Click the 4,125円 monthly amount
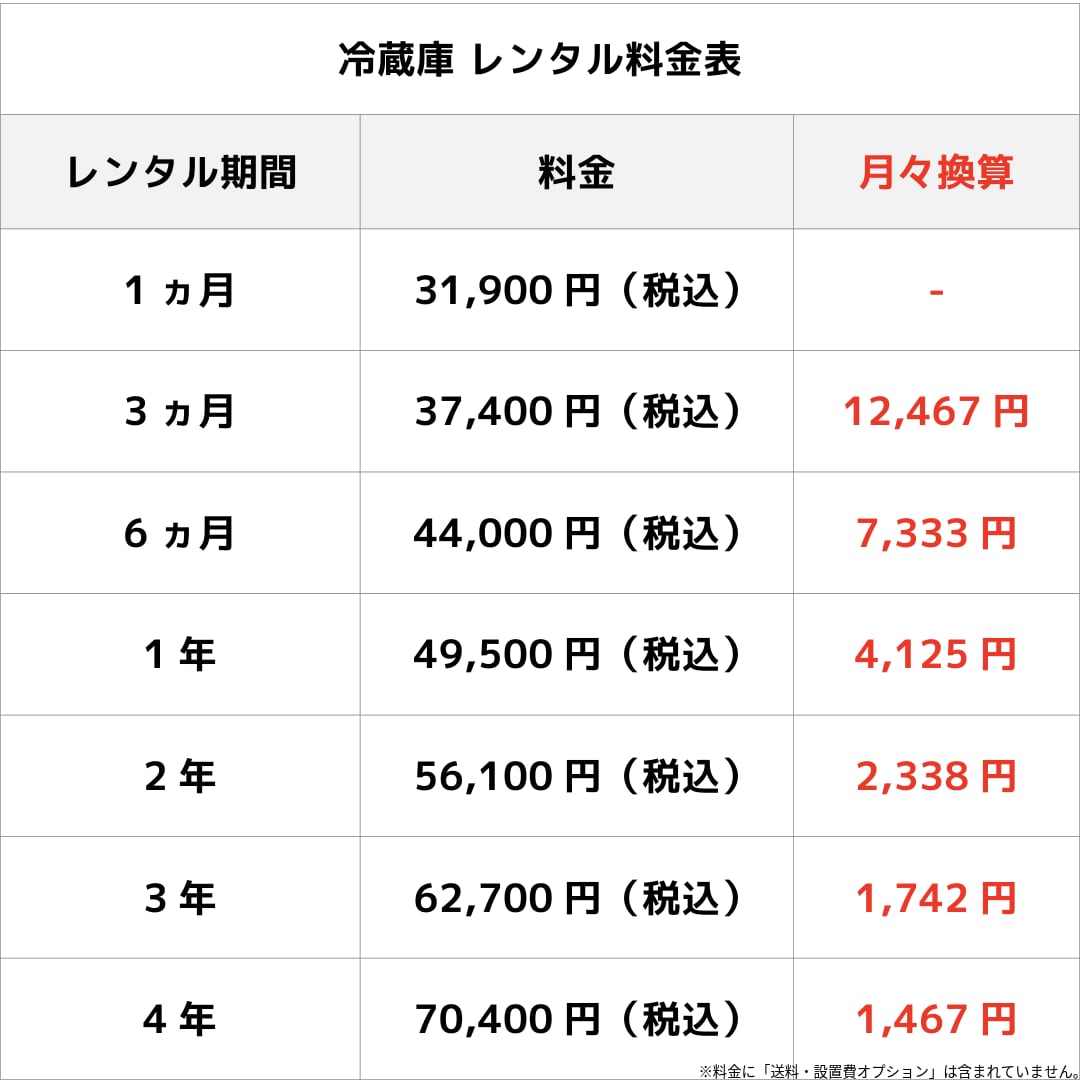Screen dimensions: 1080x1080 tap(936, 654)
